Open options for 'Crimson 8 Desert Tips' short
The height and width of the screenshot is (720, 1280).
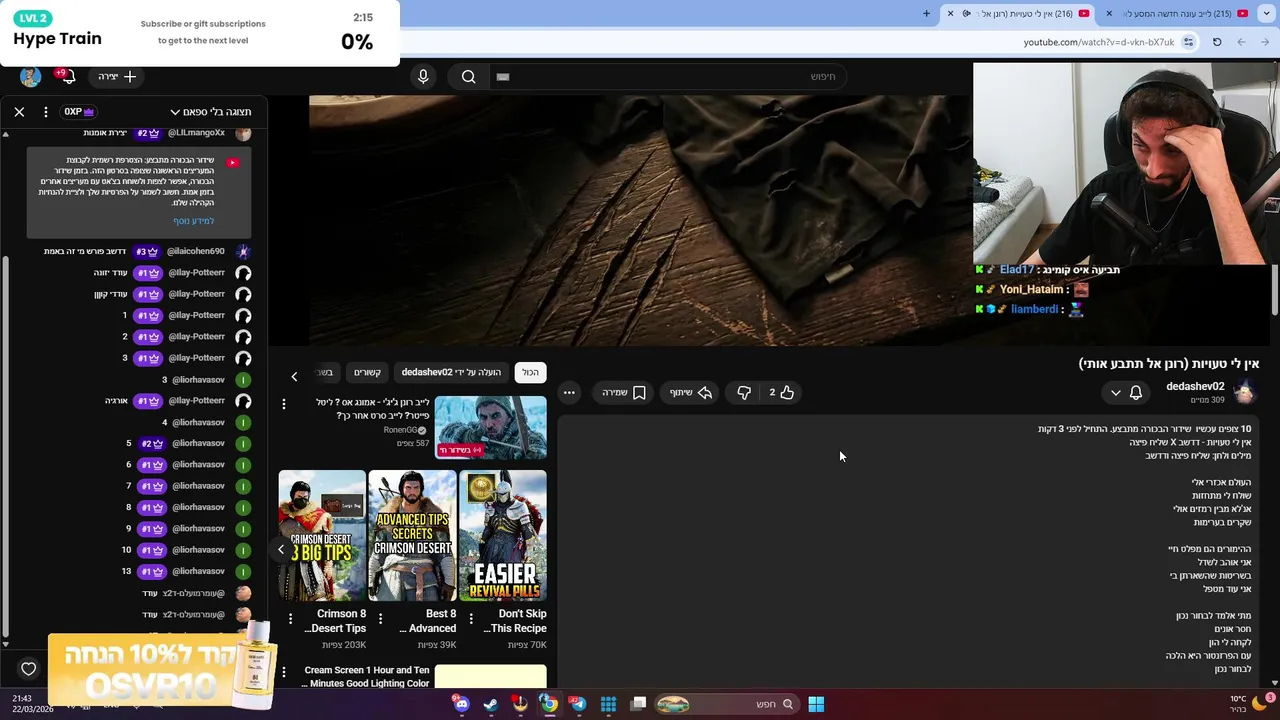click(290, 619)
